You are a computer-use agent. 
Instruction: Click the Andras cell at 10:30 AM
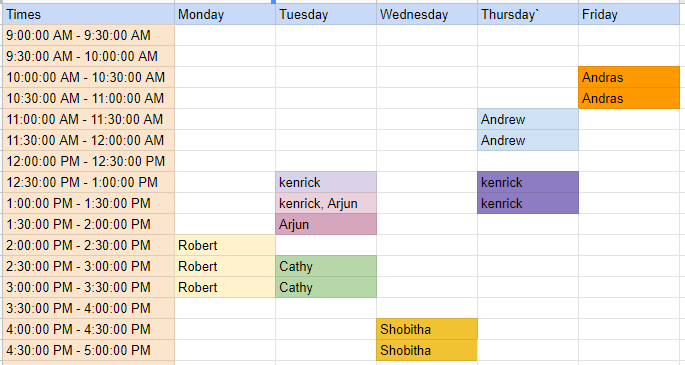(x=629, y=98)
